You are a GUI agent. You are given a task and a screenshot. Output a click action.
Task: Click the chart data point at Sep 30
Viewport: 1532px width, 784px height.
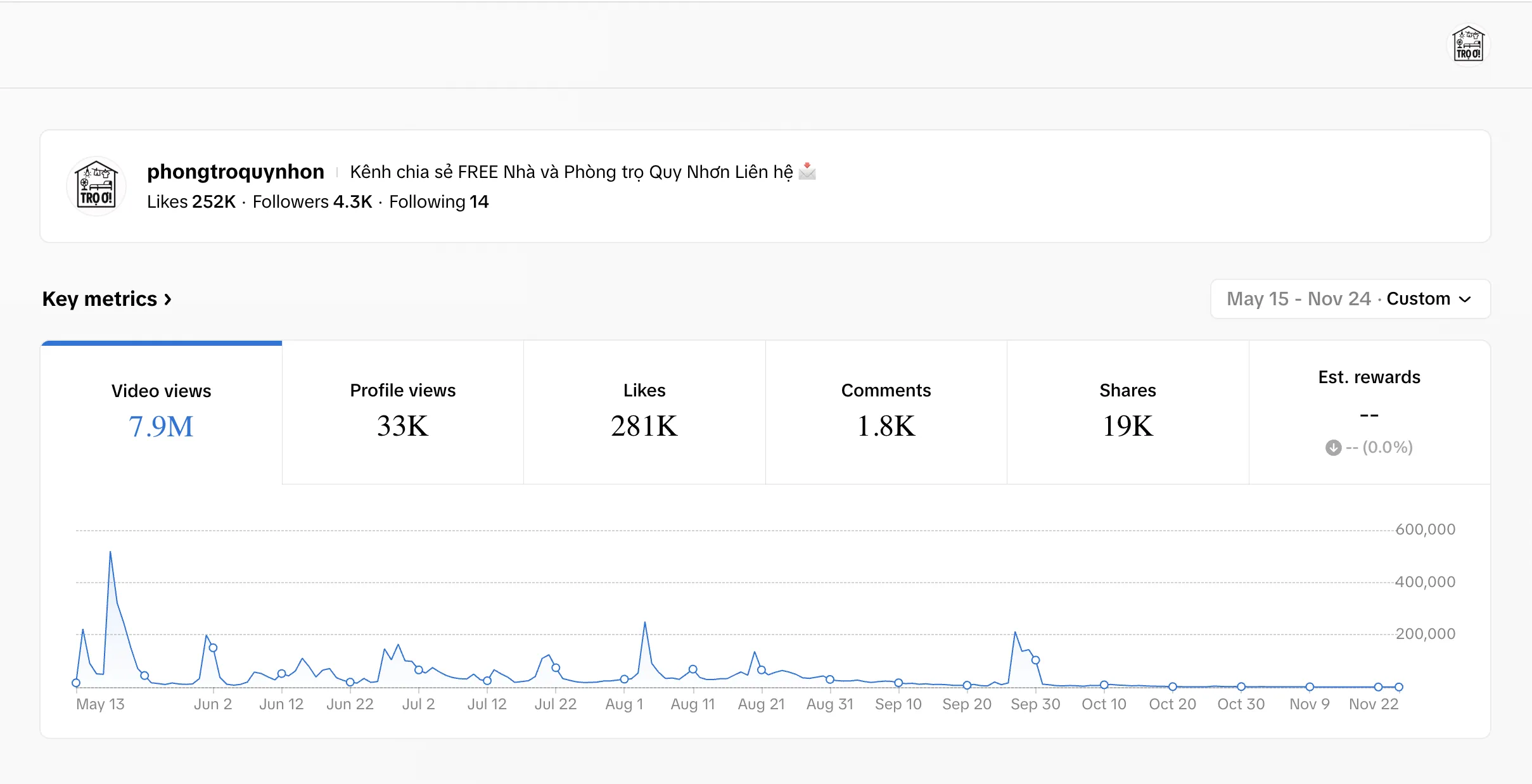(x=1035, y=660)
